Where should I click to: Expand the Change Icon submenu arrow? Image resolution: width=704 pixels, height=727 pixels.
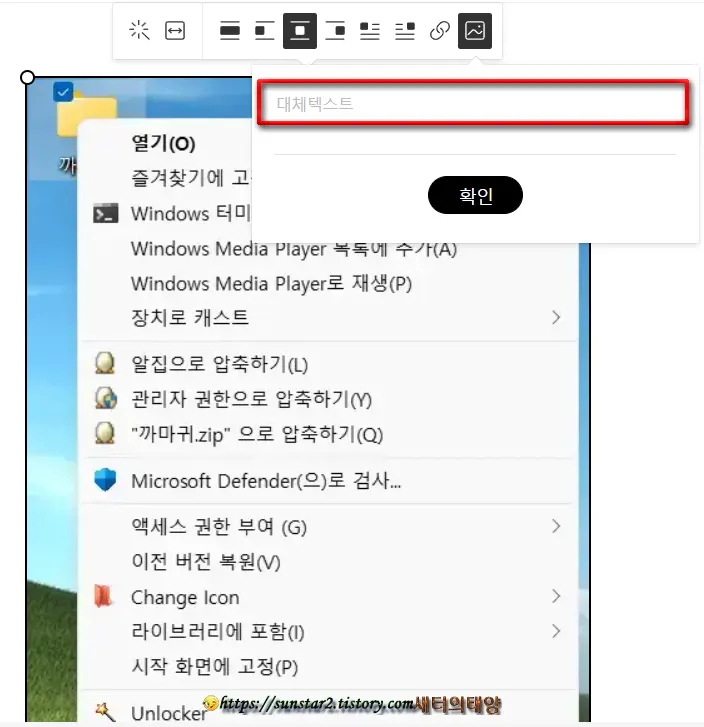556,596
